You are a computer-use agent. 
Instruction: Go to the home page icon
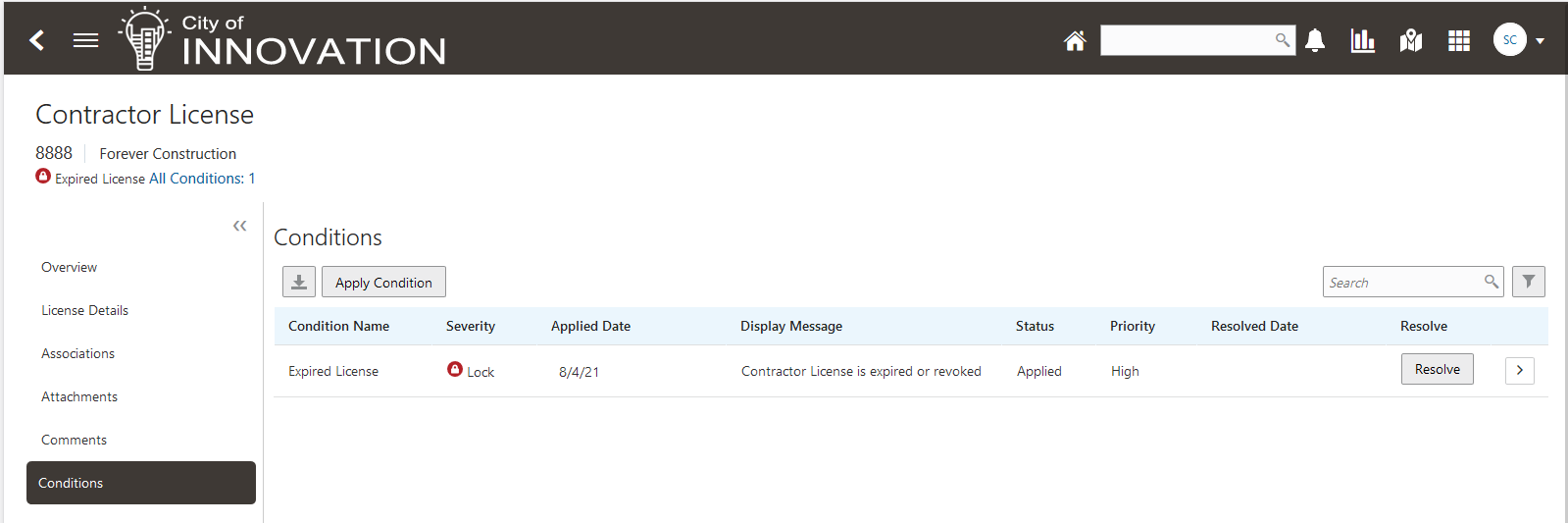(1075, 40)
